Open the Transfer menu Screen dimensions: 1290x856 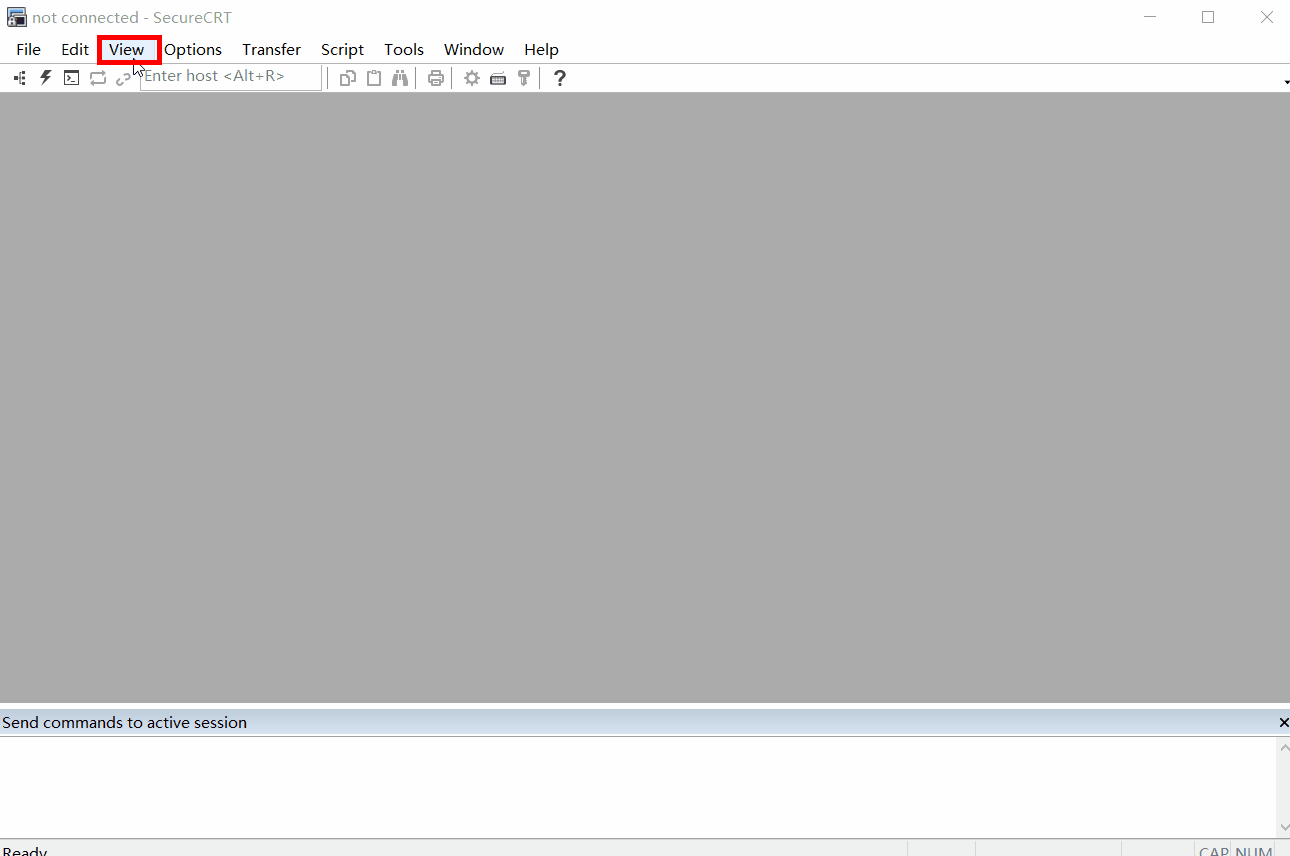272,49
